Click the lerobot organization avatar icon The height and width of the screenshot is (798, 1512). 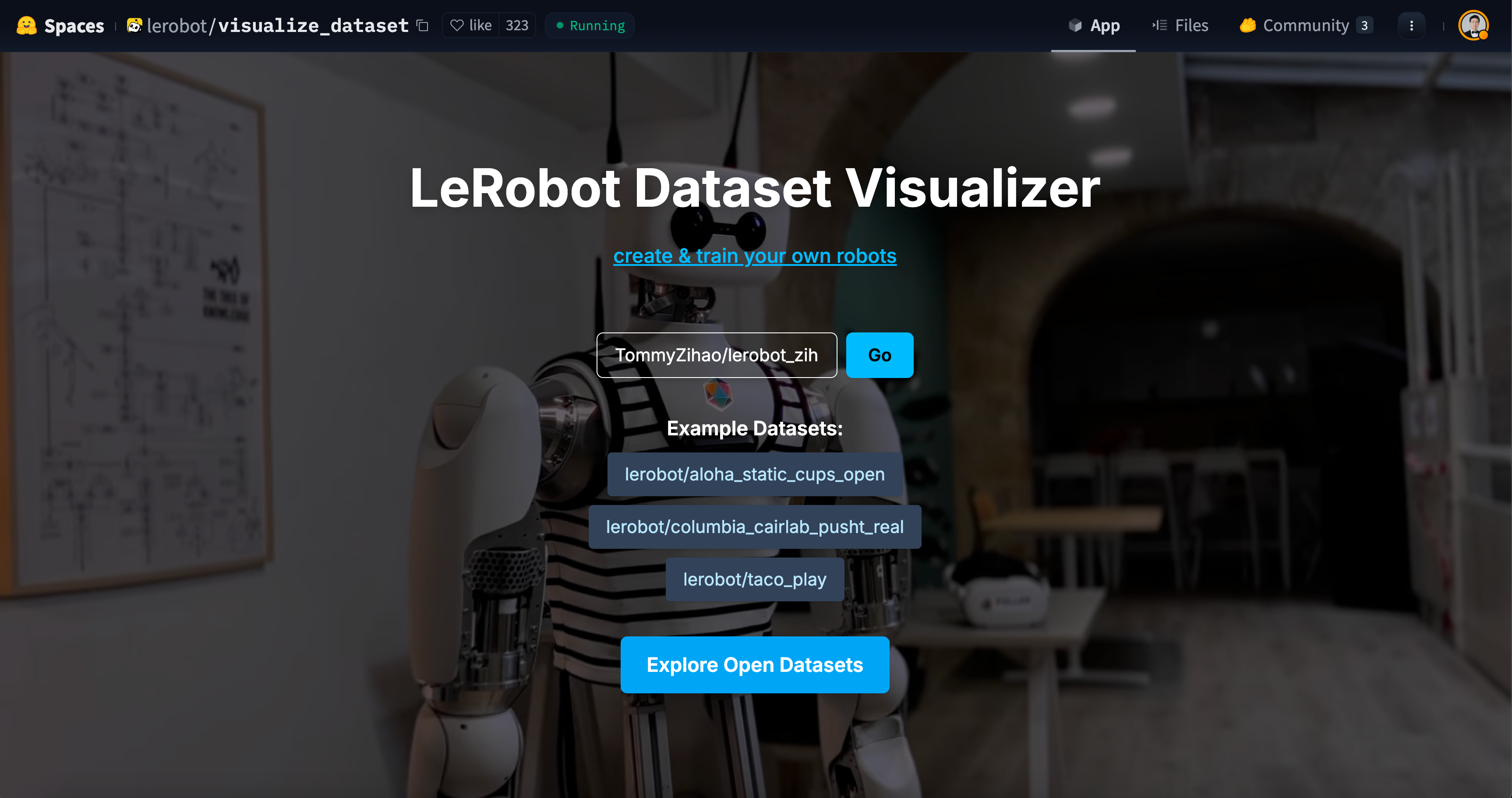click(x=134, y=25)
